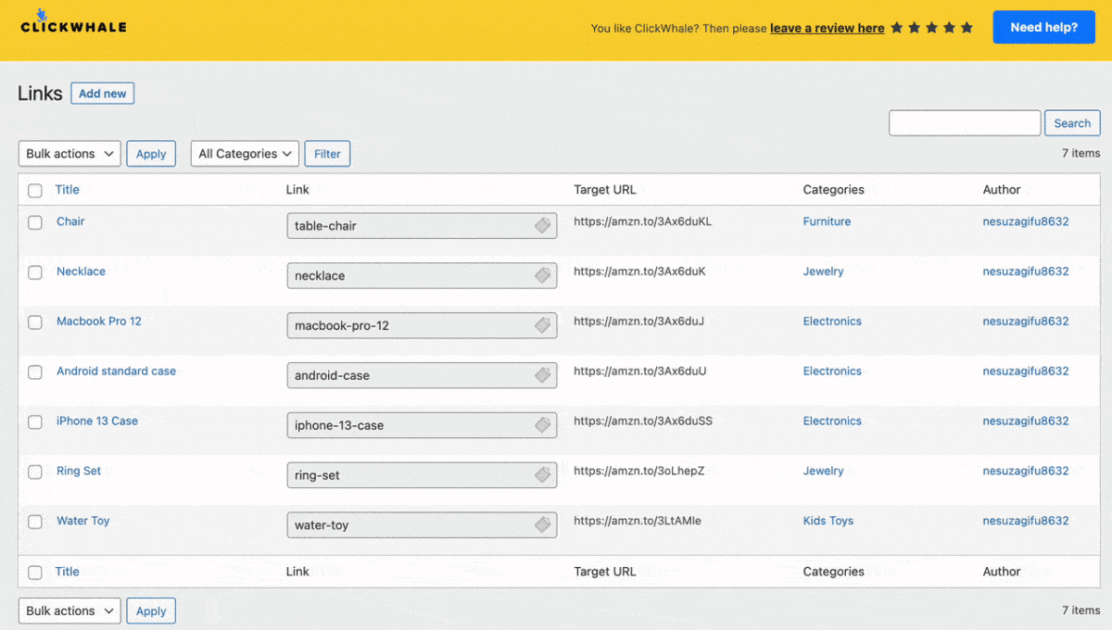Click target URL https://amzn.to/3Ax6duSS
This screenshot has width=1112, height=630.
643,421
